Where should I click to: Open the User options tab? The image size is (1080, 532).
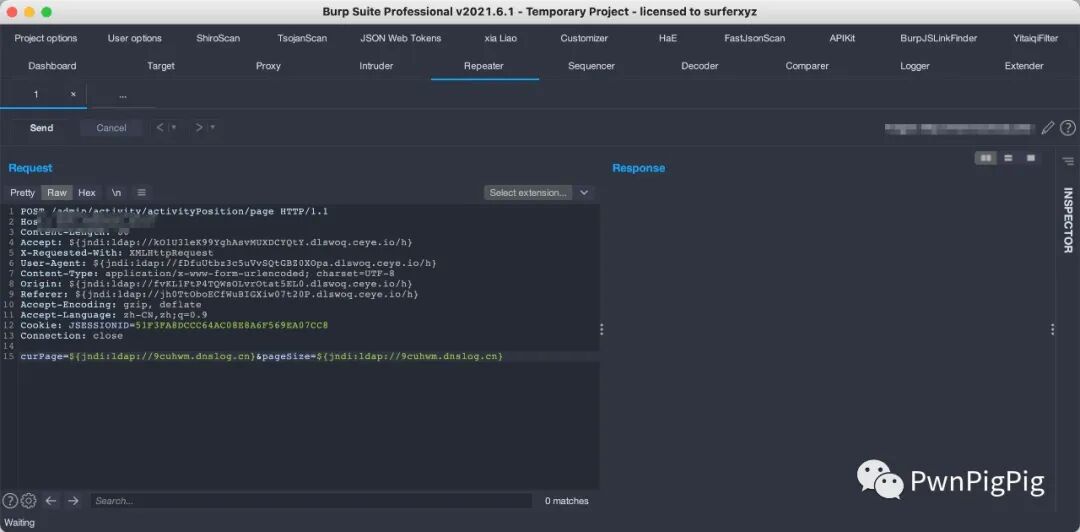(134, 38)
